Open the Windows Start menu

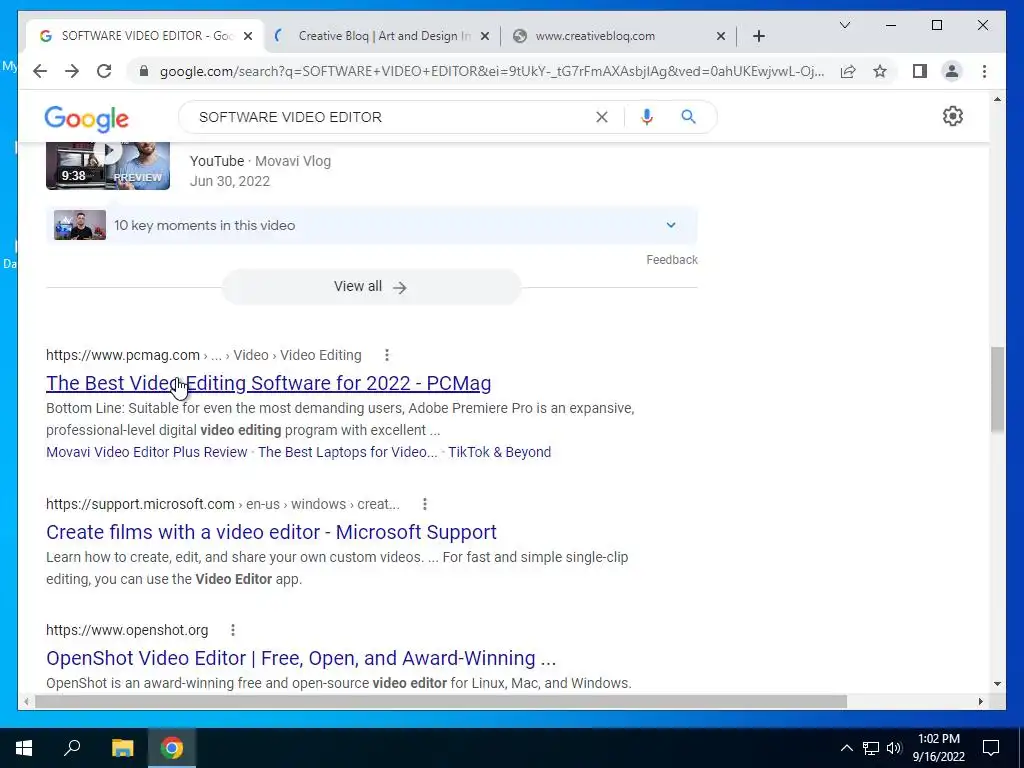pyautogui.click(x=24, y=748)
